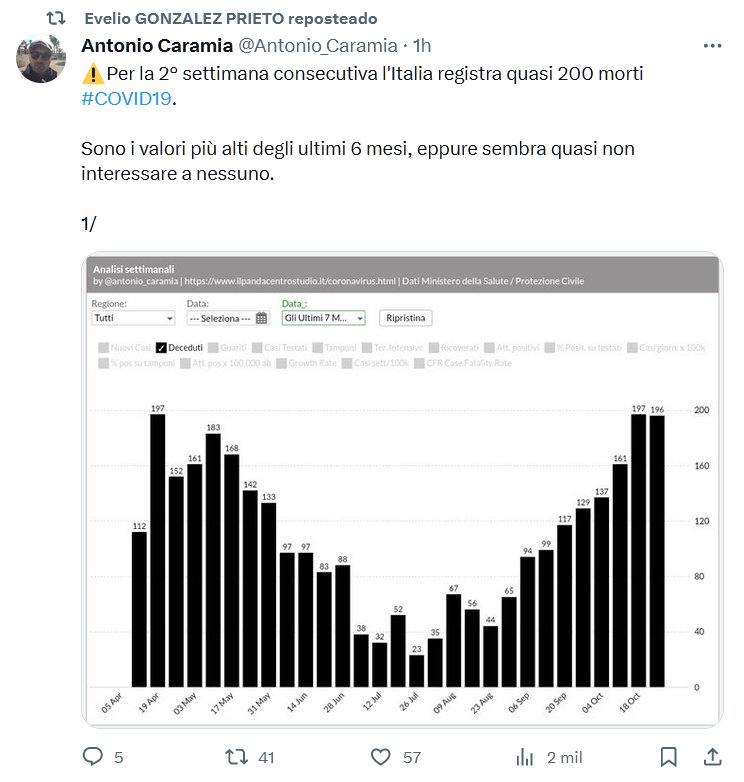This screenshot has height=782, width=744.
Task: Open tweet view analytics icon
Action: tap(524, 757)
